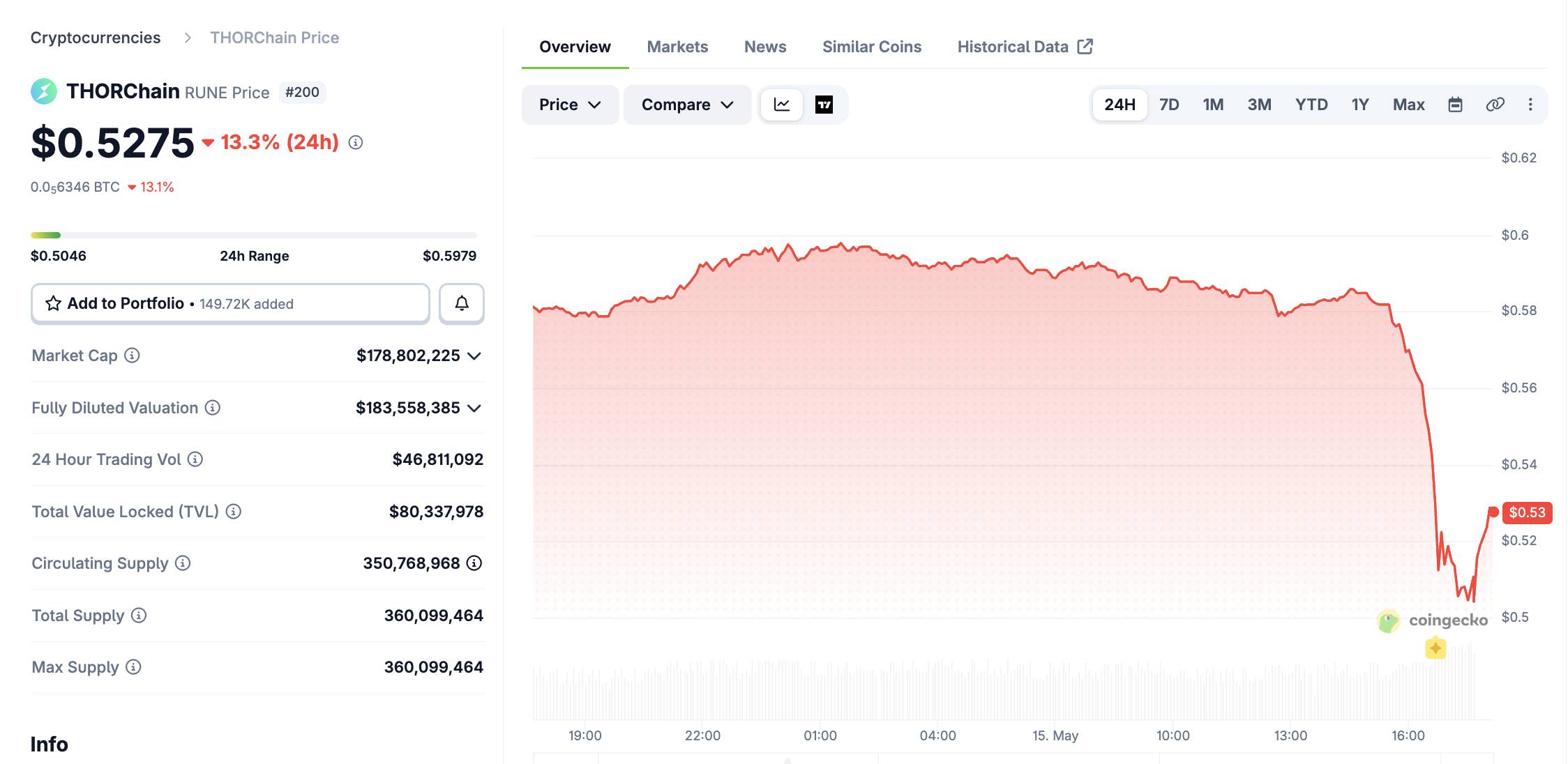The image size is (1568, 764).
Task: Copy chart link with the link icon
Action: (1495, 105)
